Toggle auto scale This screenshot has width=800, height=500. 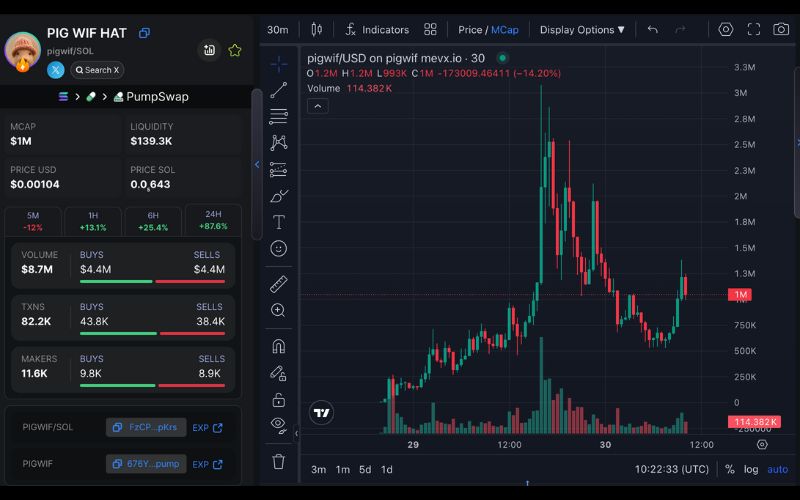778,469
